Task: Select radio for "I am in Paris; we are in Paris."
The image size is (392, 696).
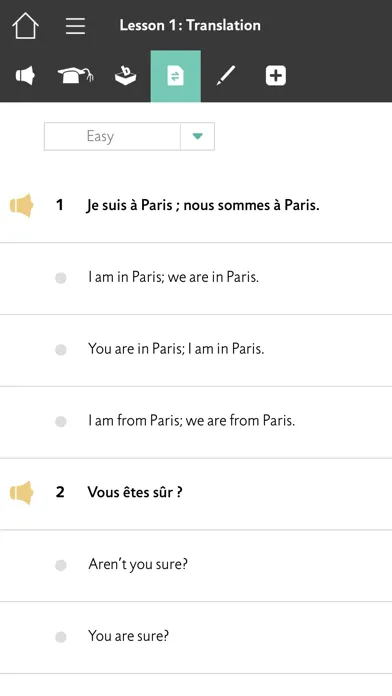Action: click(x=61, y=278)
